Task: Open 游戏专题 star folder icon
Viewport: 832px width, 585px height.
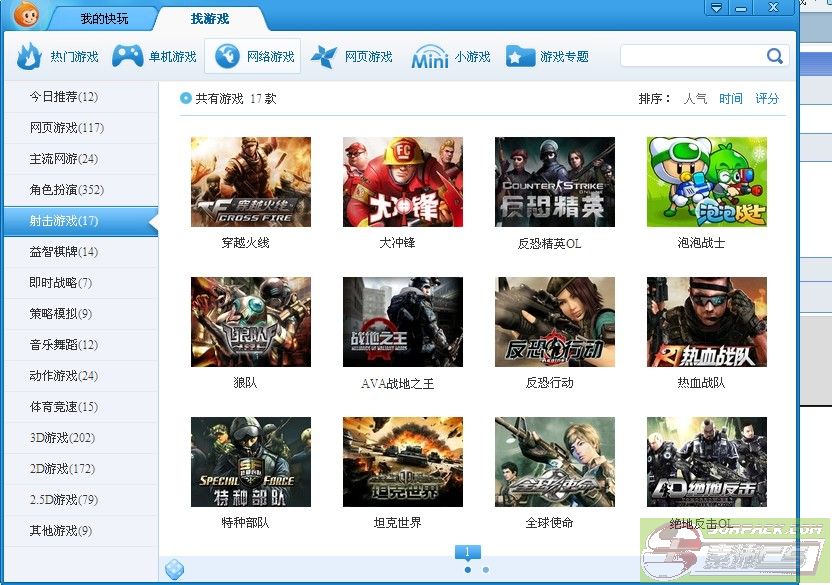Action: click(520, 57)
